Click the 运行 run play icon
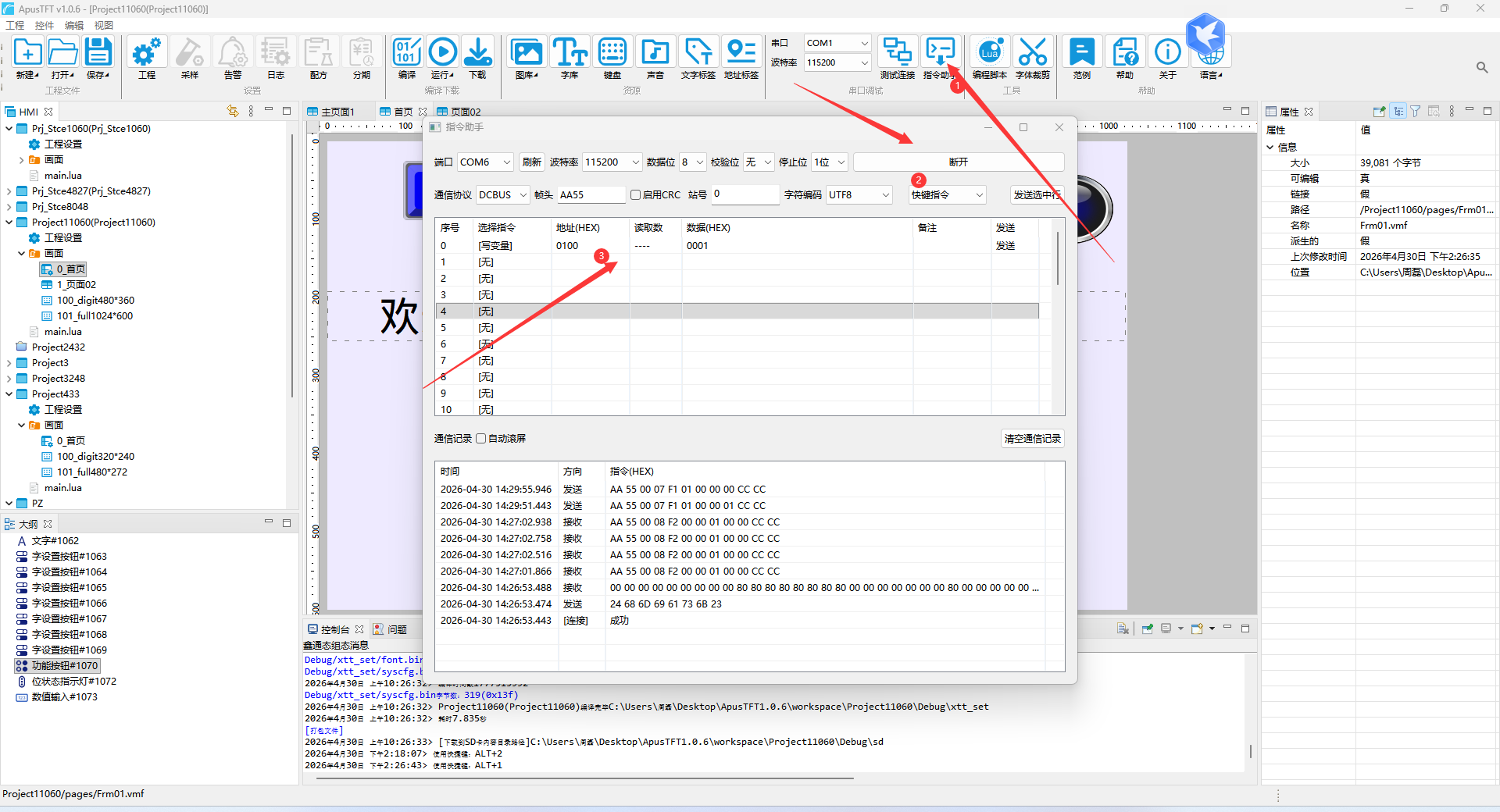 pos(443,52)
